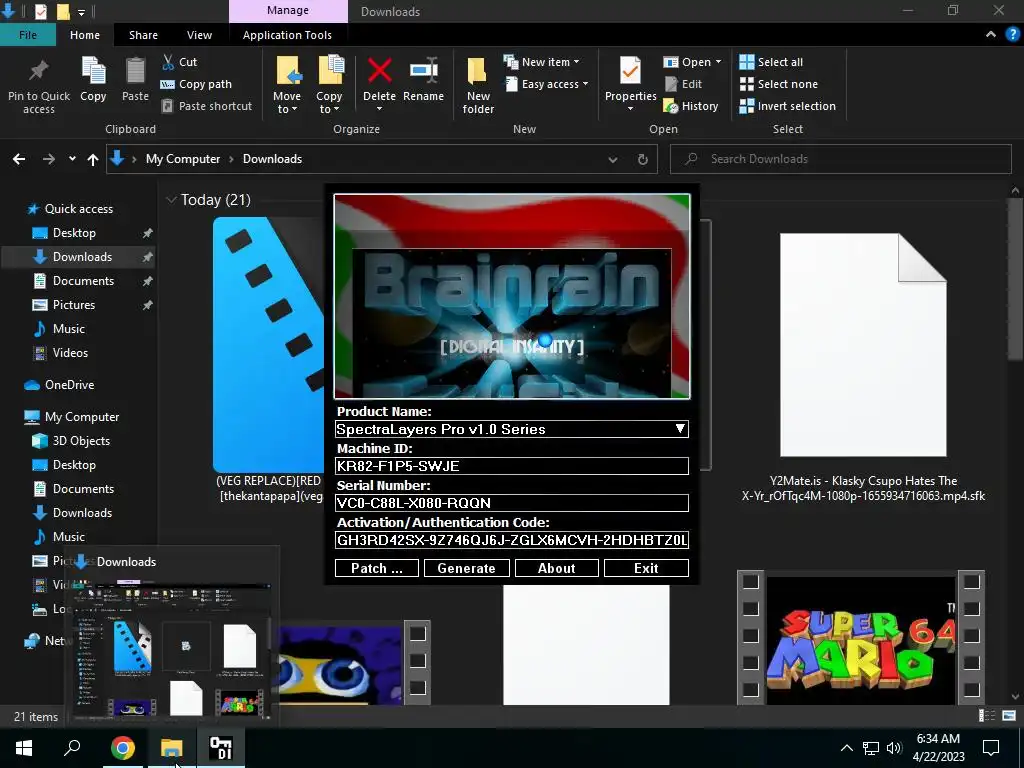Click the Copy icon in Clipboard group
The height and width of the screenshot is (768, 1024).
93,71
